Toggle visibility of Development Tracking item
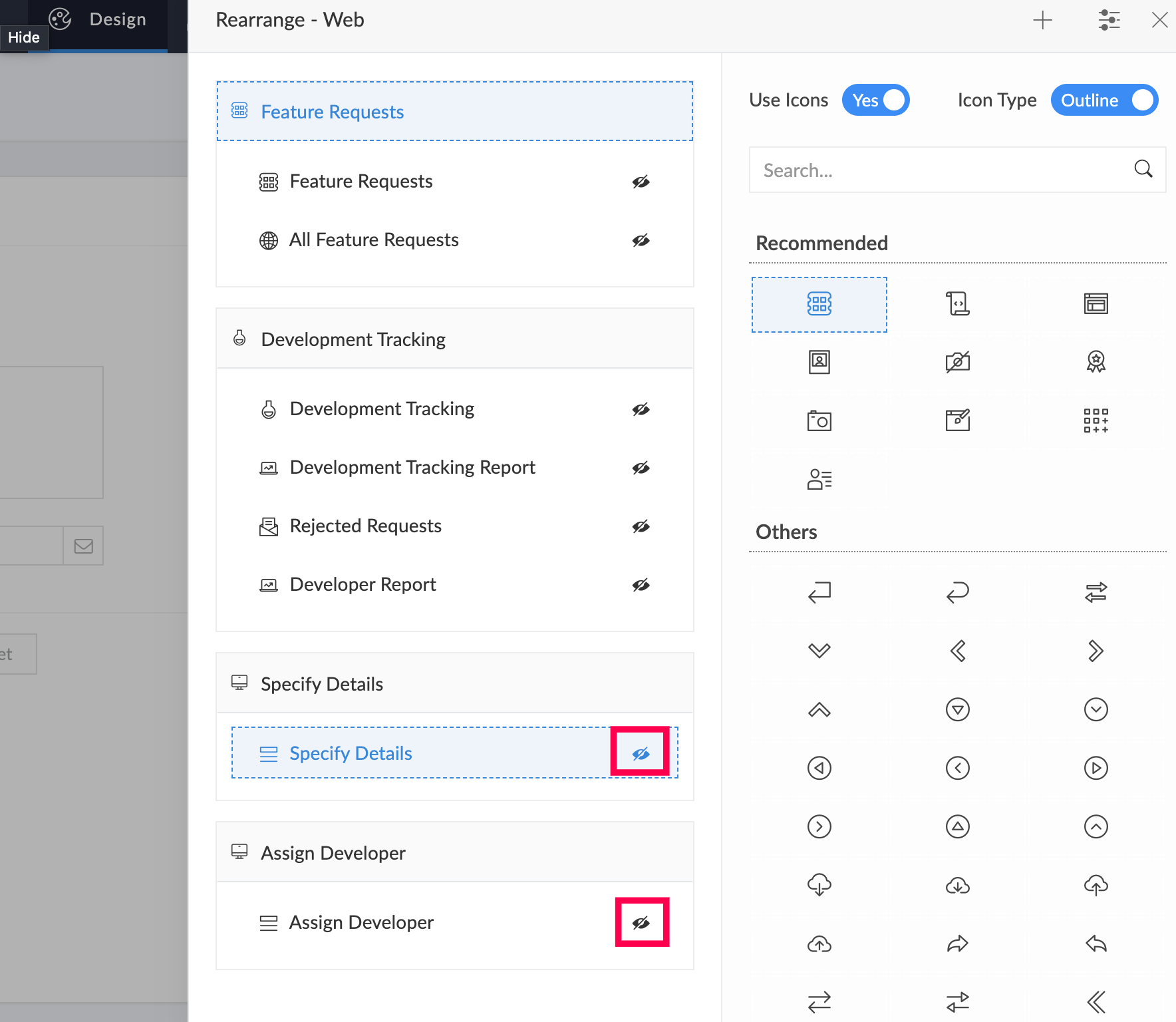 (641, 409)
